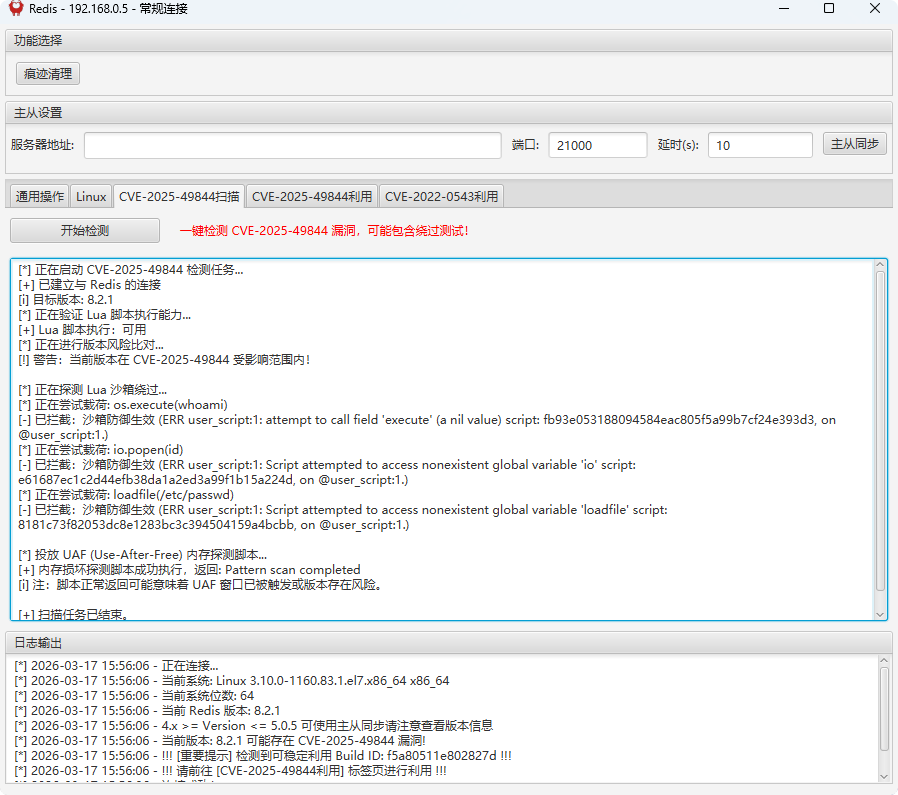
Task: Click red hint '一键检测 CVE-2025-49844 漏洞' text
Action: tap(325, 231)
